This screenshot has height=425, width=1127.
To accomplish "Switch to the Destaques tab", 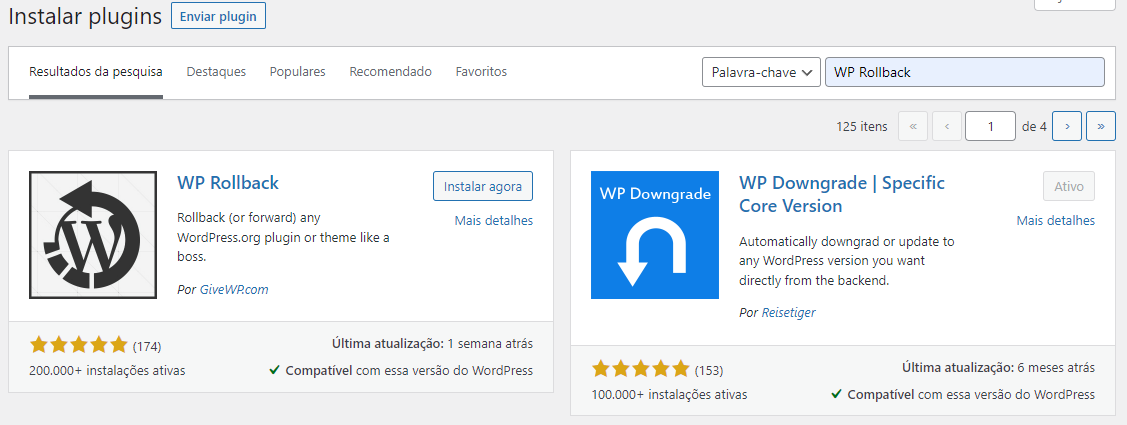I will point(216,72).
